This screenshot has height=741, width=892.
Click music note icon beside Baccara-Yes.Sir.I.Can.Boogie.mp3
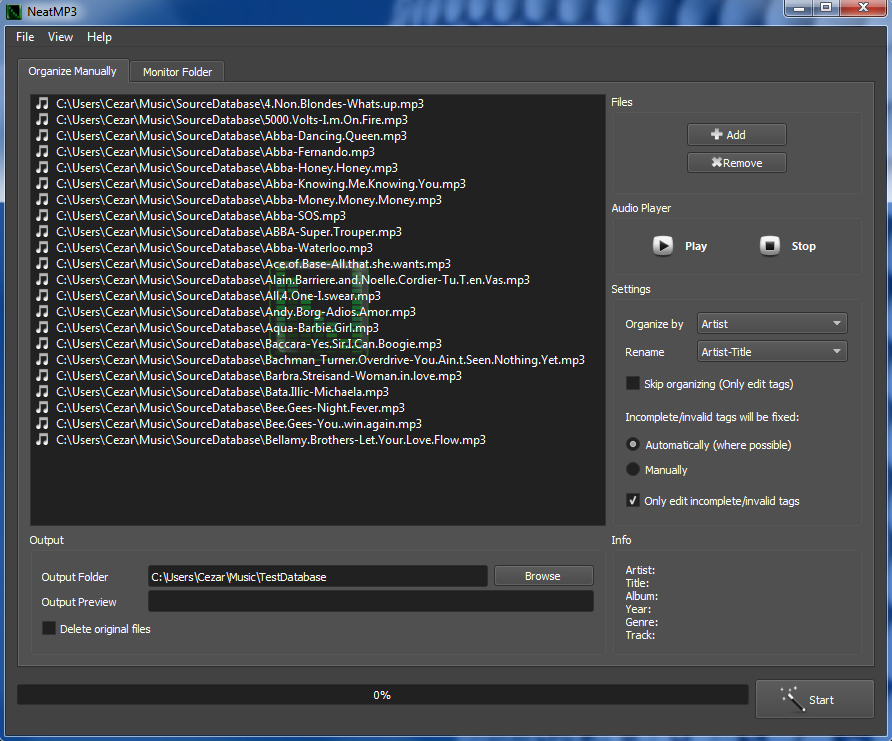(x=42, y=343)
